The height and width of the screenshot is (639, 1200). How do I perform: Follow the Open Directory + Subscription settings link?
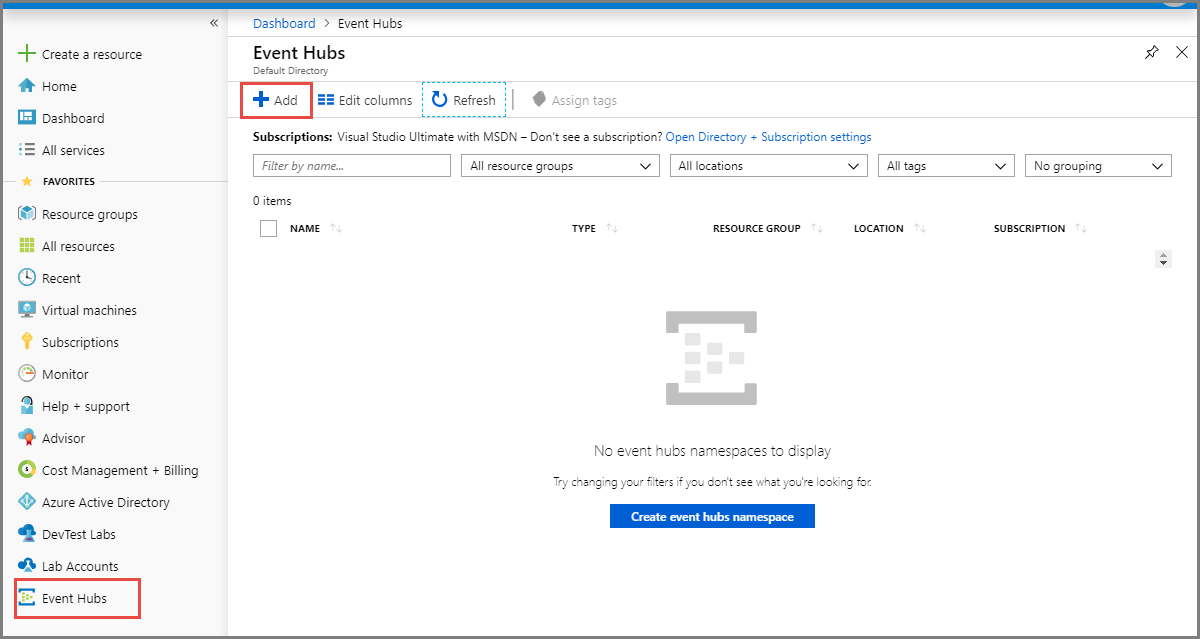point(768,137)
